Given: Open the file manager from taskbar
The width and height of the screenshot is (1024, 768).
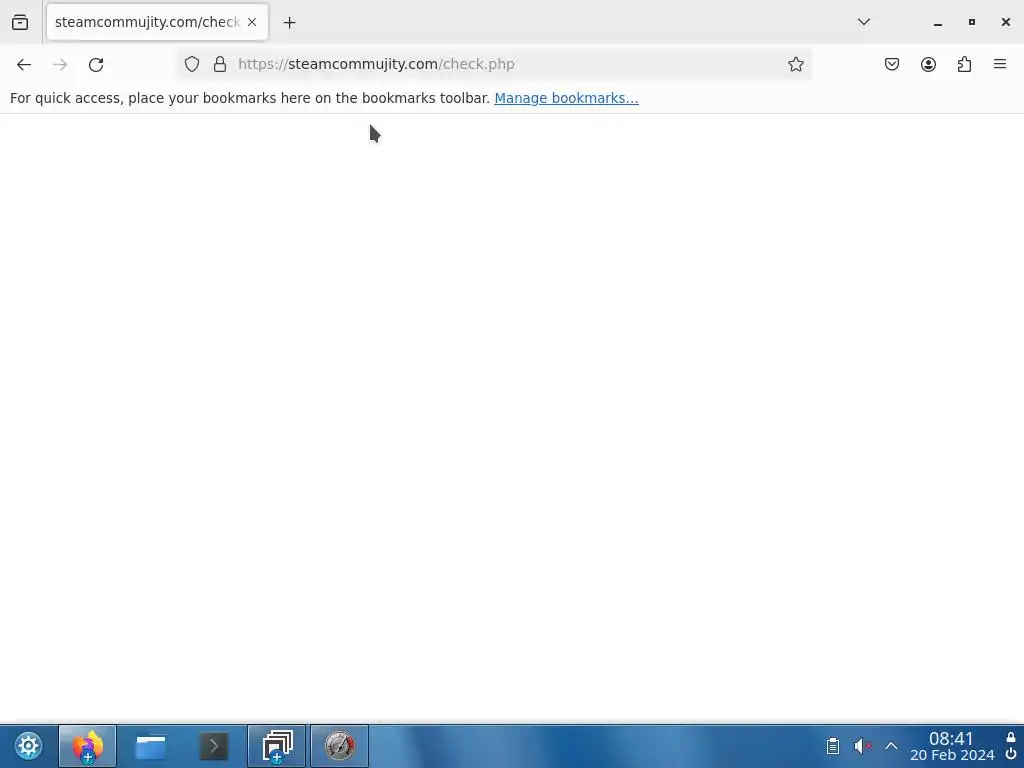Looking at the screenshot, I should (x=150, y=746).
